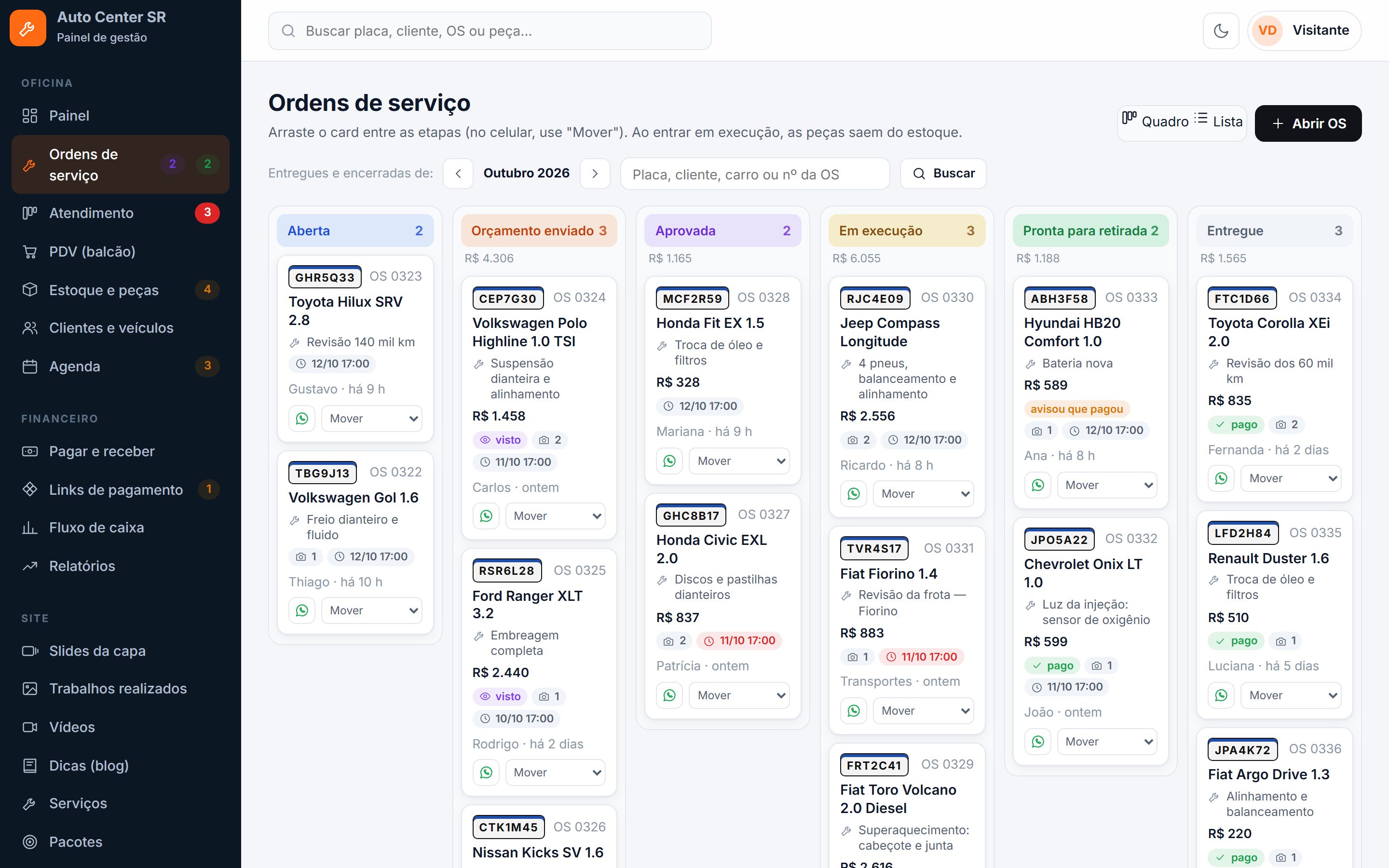Click the WhatsApp icon on Jeep Compass card
Viewport: 1389px width, 868px height.
pos(854,494)
